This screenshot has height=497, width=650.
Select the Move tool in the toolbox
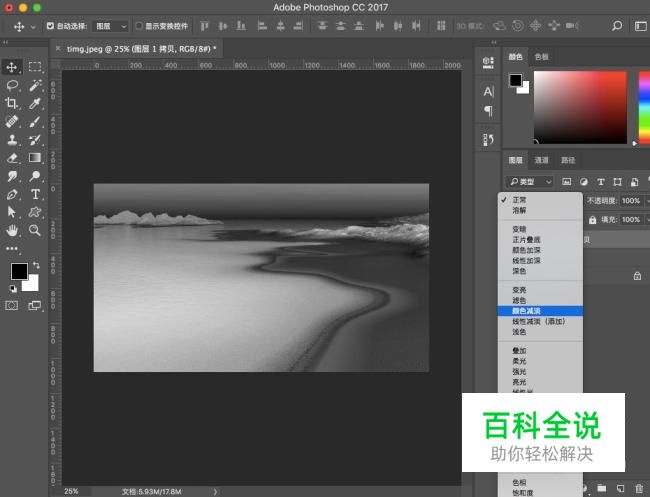[13, 67]
